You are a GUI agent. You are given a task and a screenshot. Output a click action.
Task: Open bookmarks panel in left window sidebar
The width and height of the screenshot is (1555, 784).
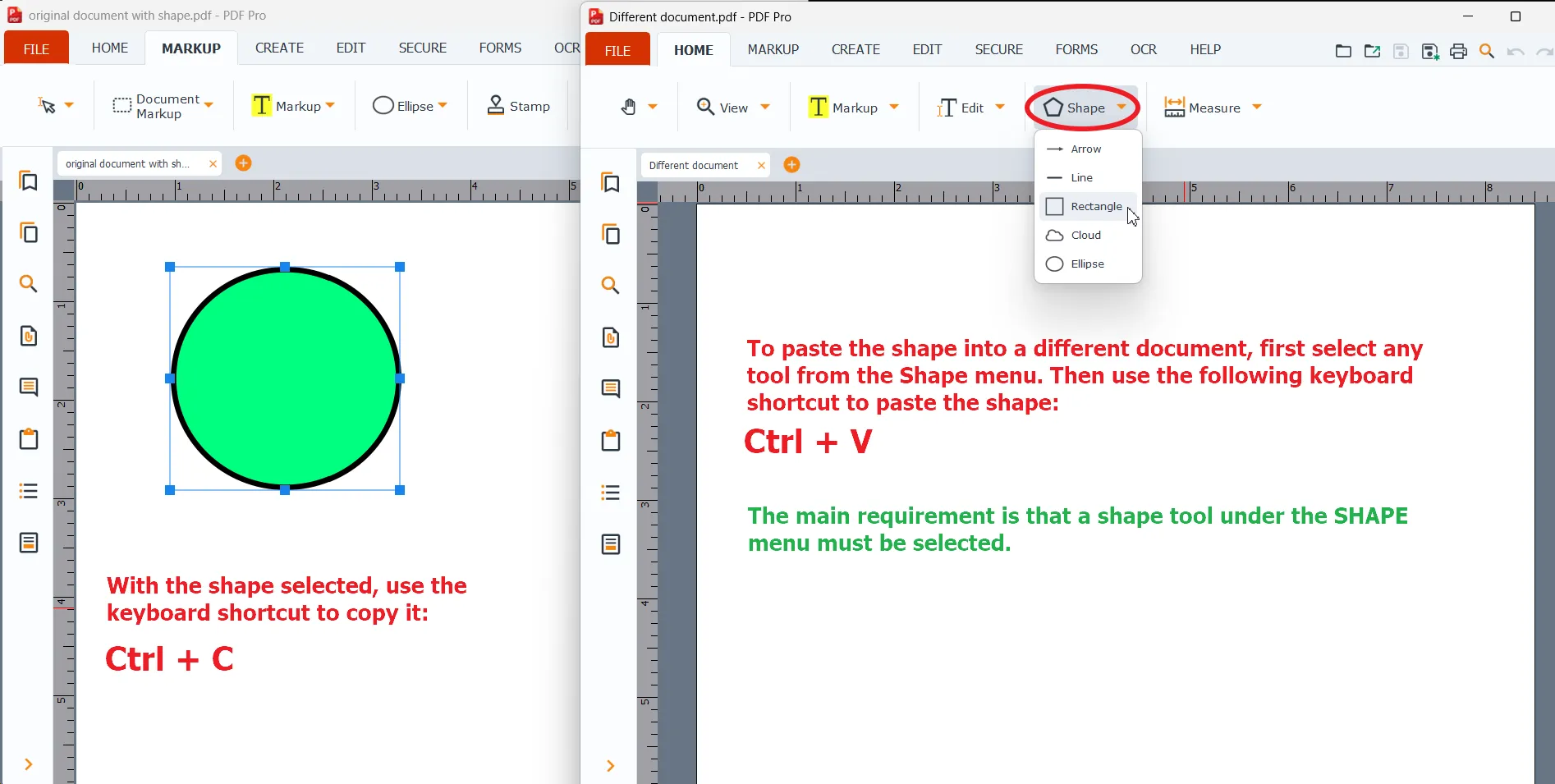point(29,181)
